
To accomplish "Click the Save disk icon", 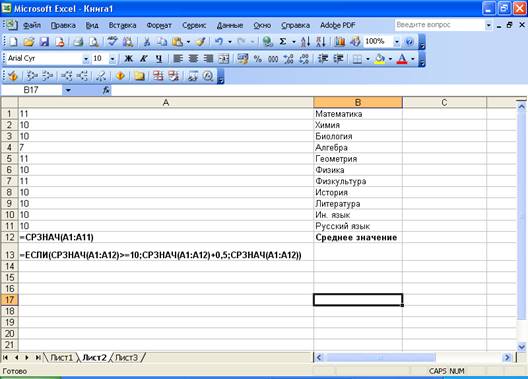I will pos(44,42).
